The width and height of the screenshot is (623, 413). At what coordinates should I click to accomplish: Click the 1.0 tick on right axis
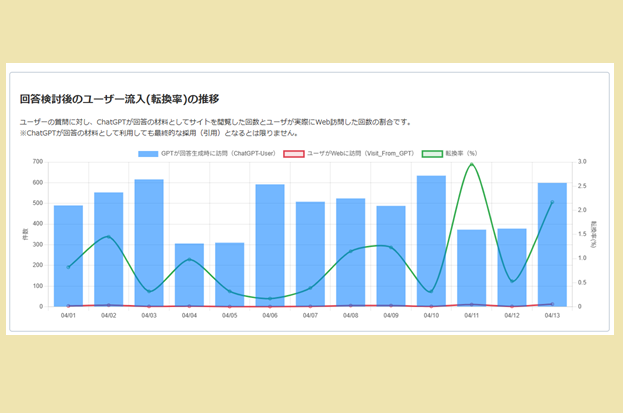582,258
